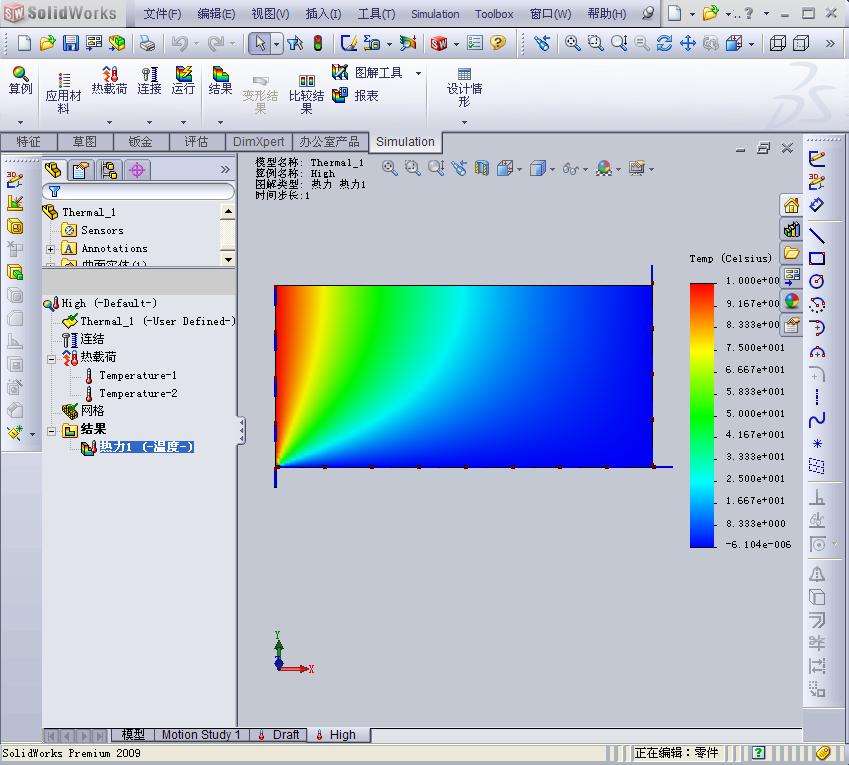Viewport: 849px width, 765px height.
Task: Collapse the 结果 tree node
Action: [x=51, y=431]
